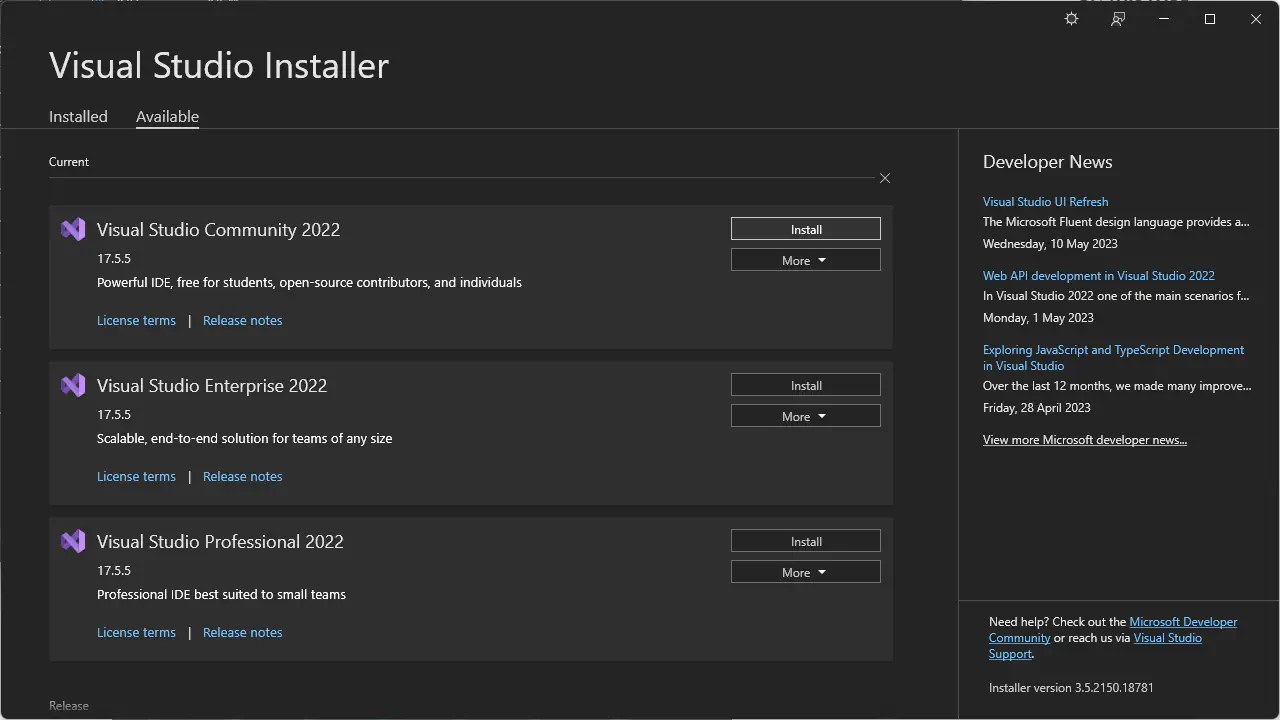The height and width of the screenshot is (720, 1280).
Task: Open Web API development in Visual Studio 2022 article
Action: click(x=1099, y=275)
